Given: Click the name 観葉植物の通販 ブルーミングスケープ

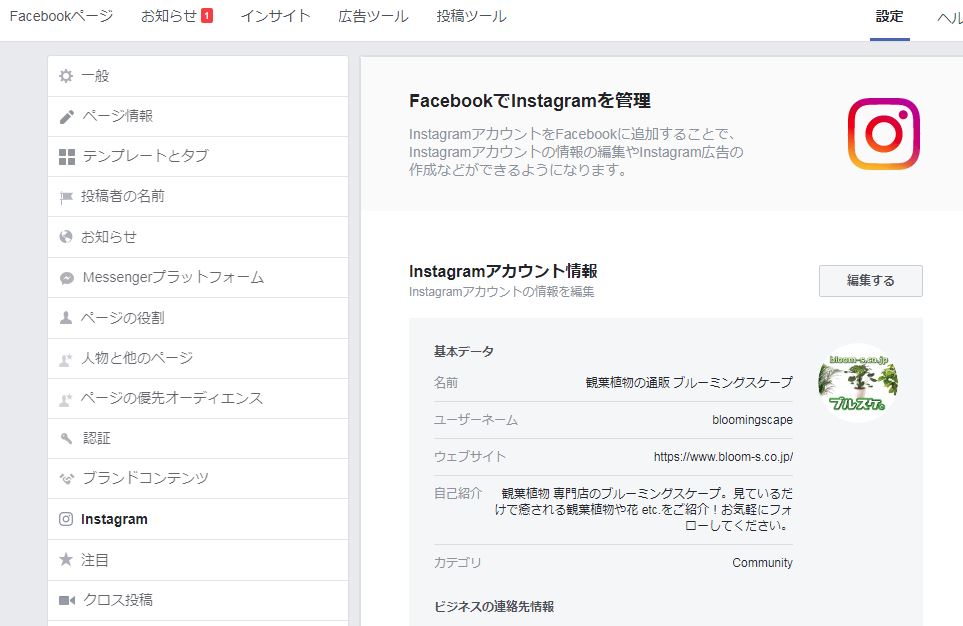Looking at the screenshot, I should [689, 382].
